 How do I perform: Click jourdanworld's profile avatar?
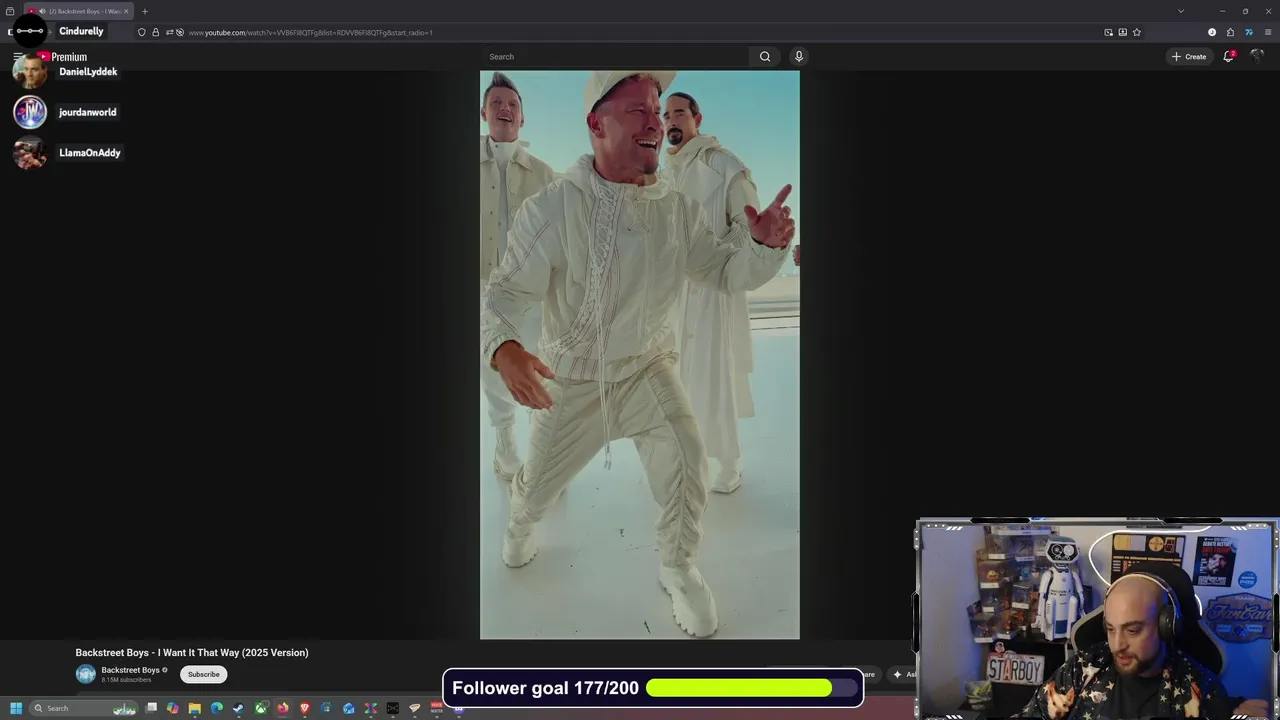point(30,112)
